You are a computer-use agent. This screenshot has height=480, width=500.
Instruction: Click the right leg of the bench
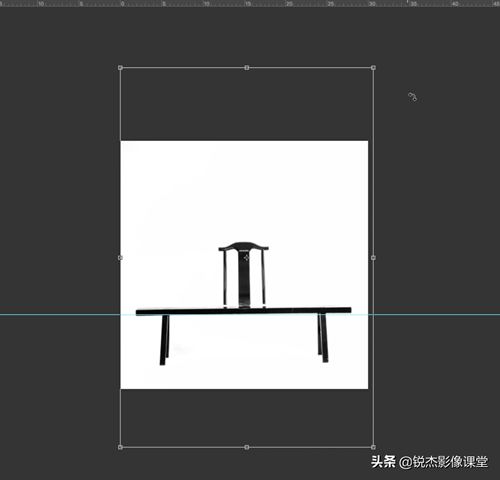pos(323,338)
